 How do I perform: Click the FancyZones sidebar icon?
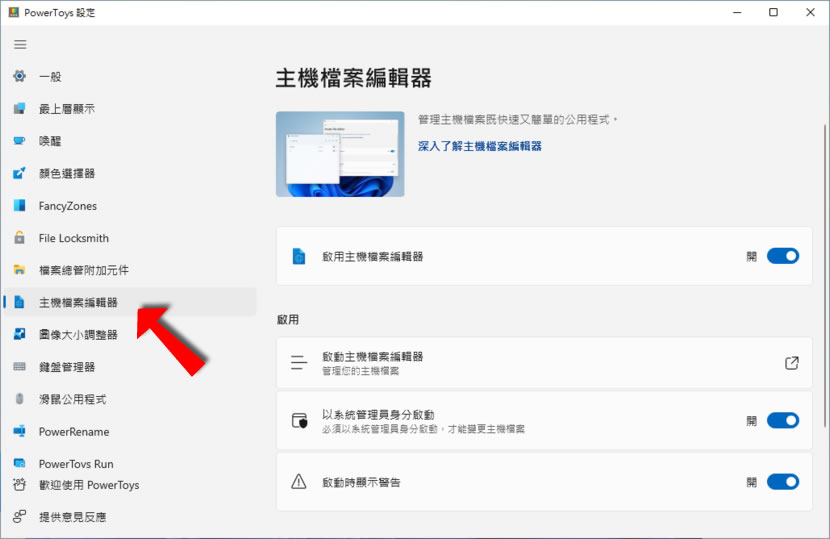pyautogui.click(x=20, y=205)
